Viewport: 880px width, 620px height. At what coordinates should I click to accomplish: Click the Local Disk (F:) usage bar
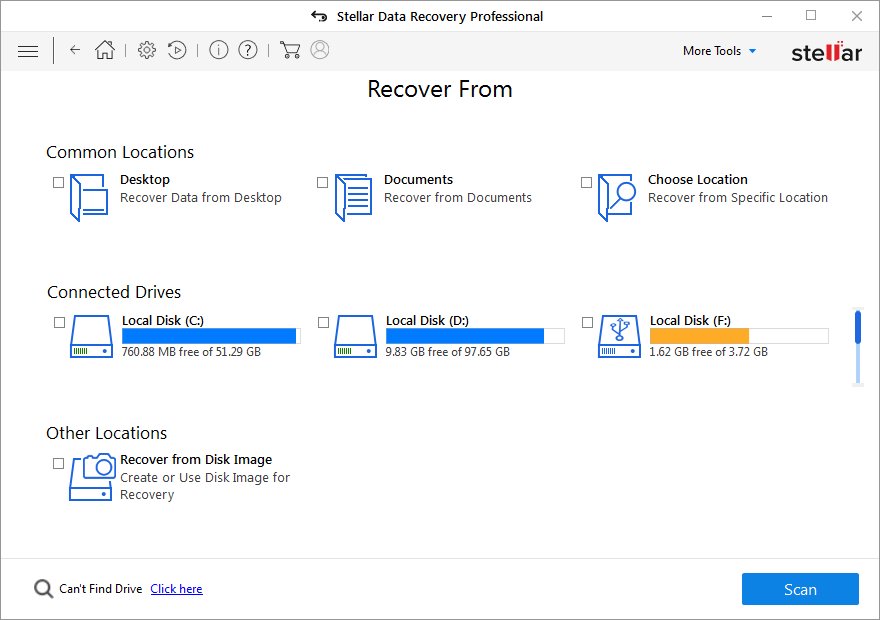[737, 335]
